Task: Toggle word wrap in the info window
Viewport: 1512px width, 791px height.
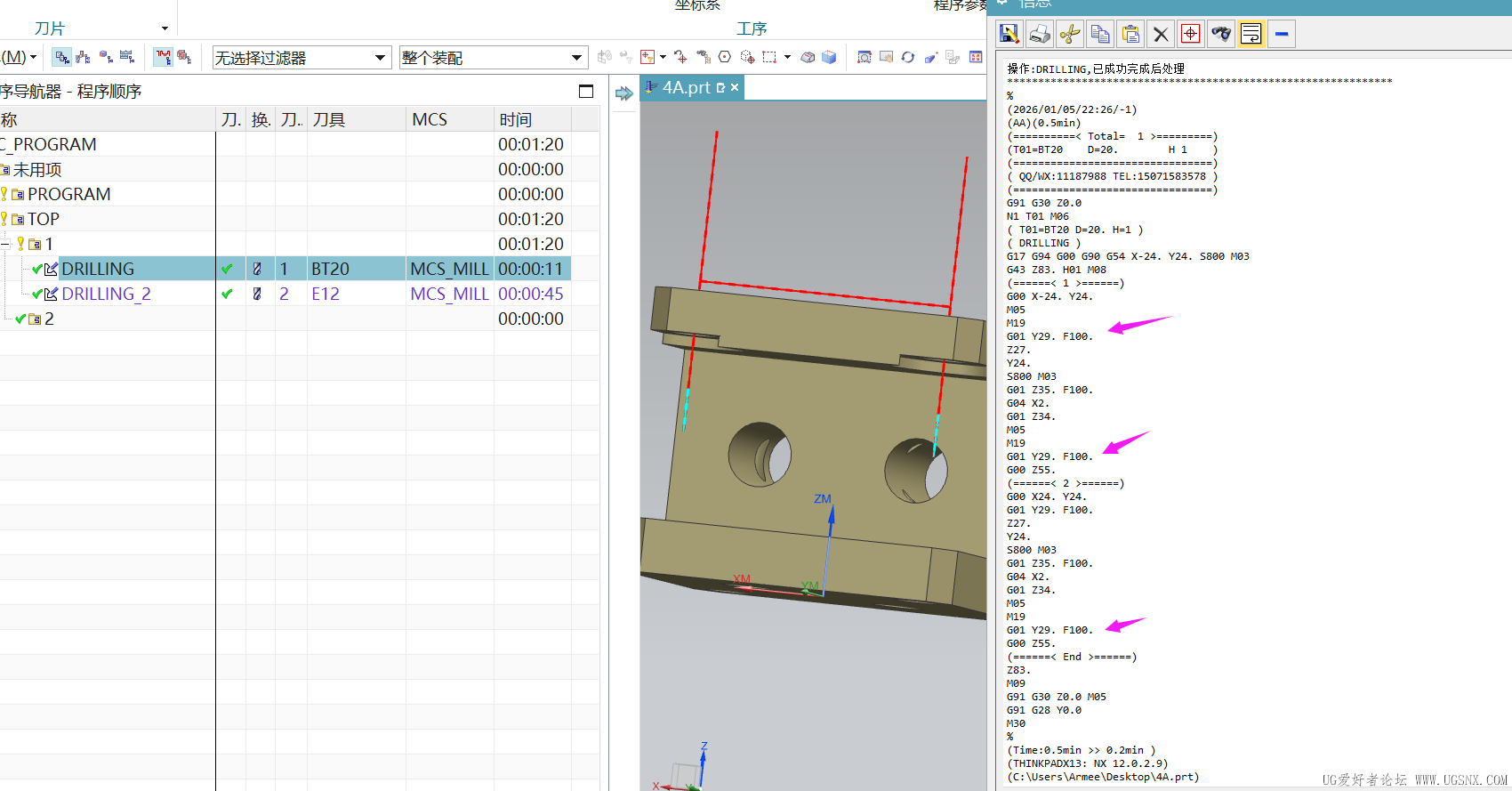Action: point(1251,34)
